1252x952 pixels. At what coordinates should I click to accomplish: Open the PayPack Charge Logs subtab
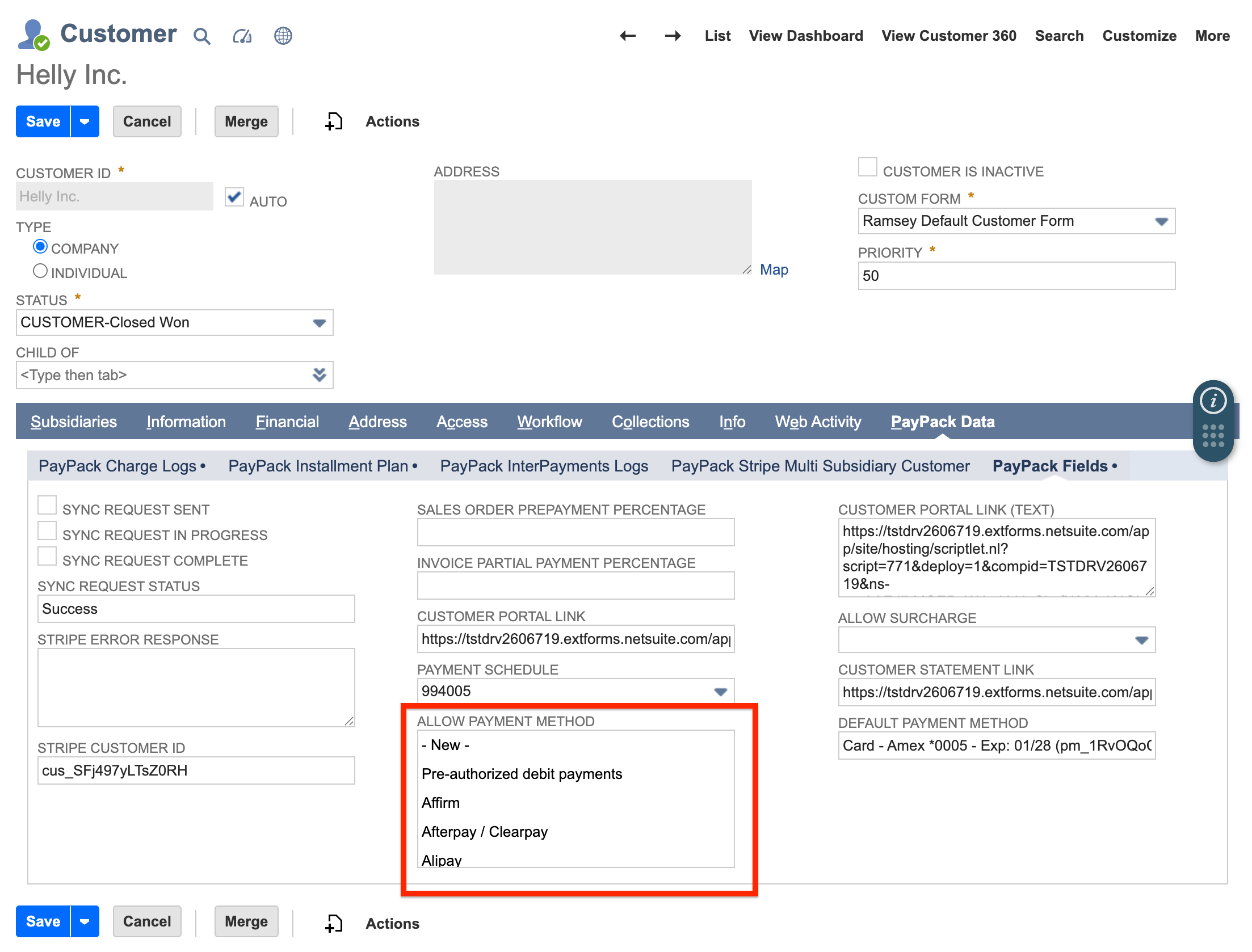tap(116, 466)
